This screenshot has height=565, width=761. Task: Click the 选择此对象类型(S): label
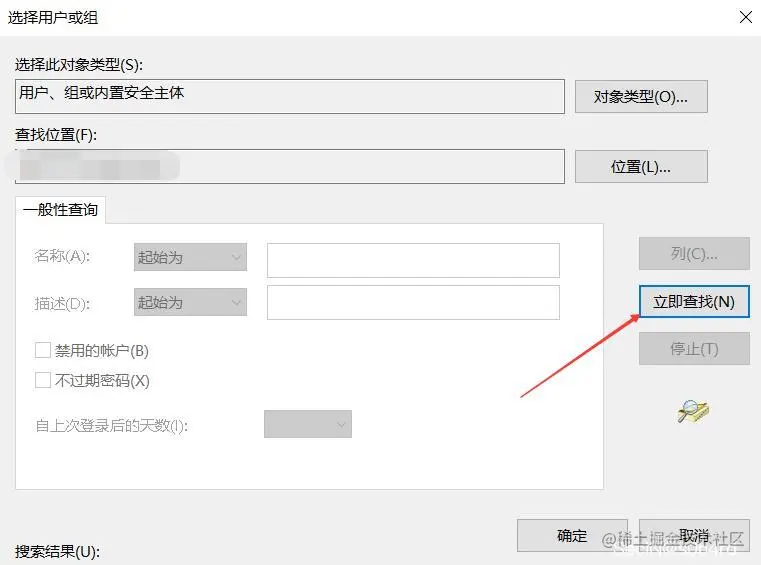[x=79, y=65]
